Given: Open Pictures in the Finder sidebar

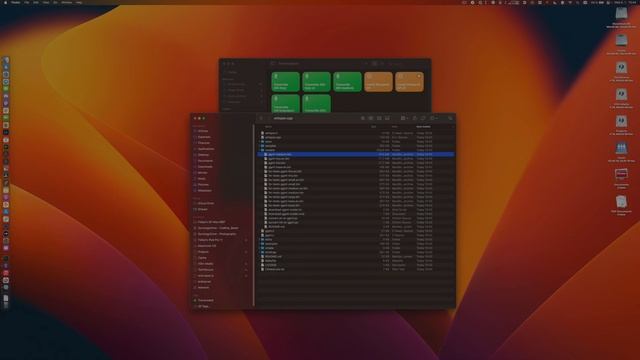Looking at the screenshot, I should (x=203, y=184).
